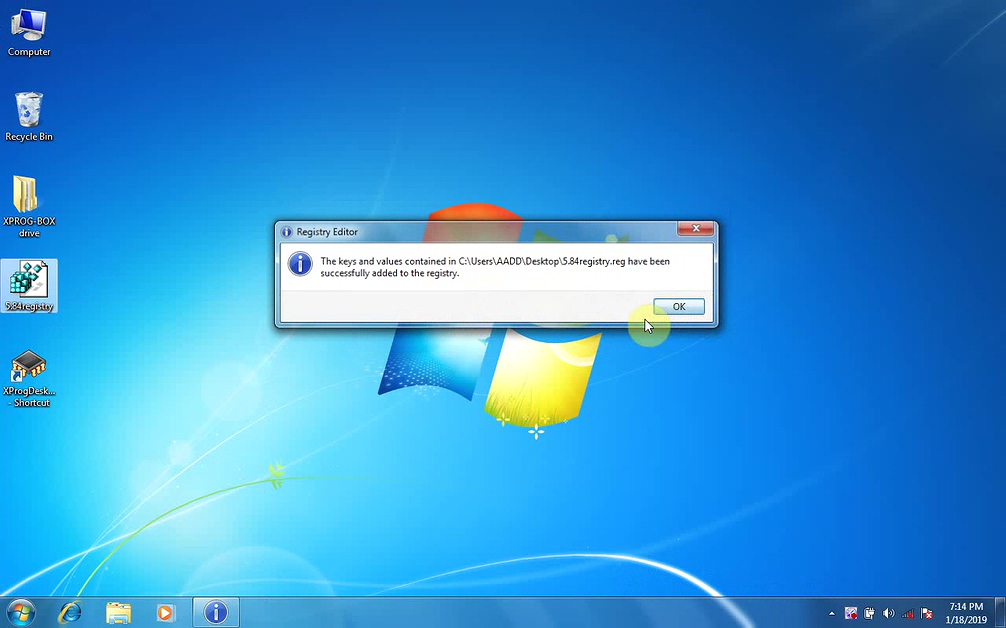The height and width of the screenshot is (628, 1006).
Task: Click the safely remove hardware tray icon
Action: 869,614
